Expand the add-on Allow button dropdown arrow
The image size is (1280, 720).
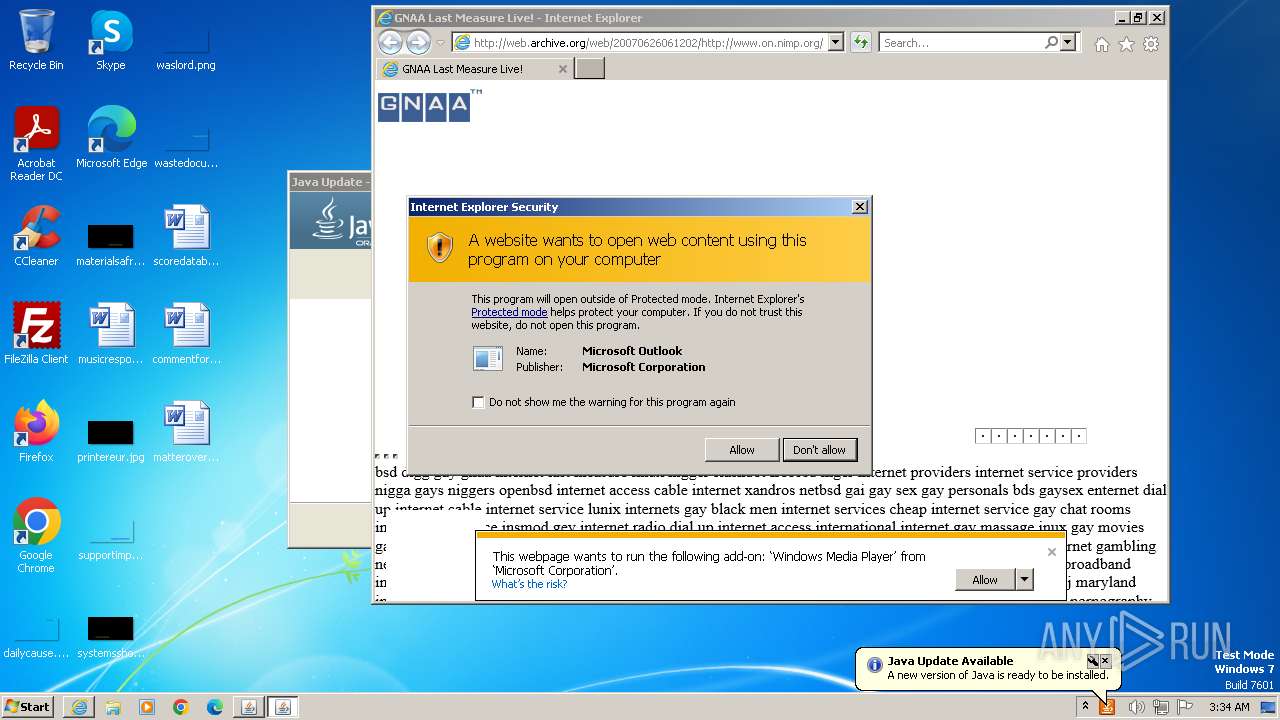[1023, 580]
